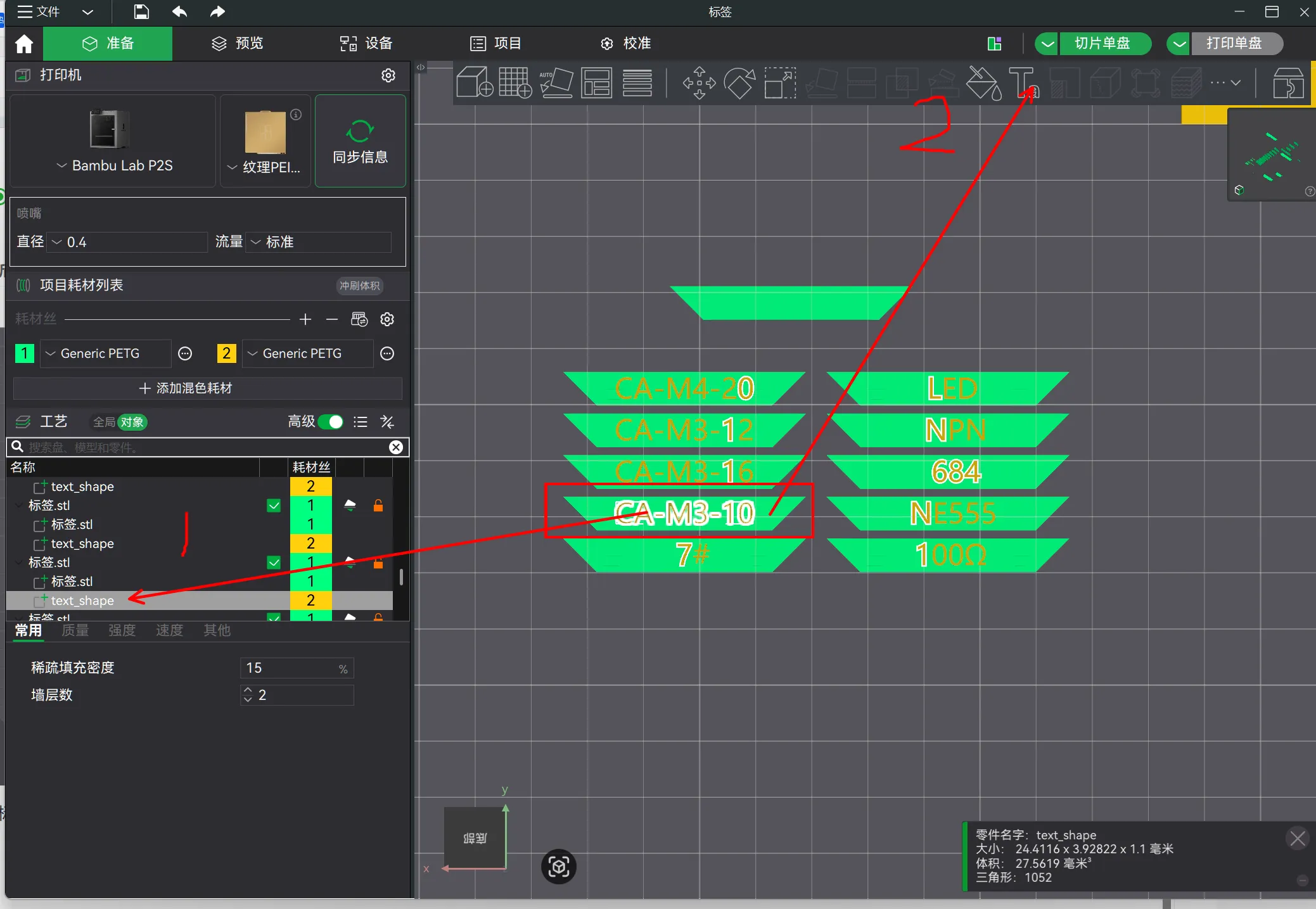
Task: Click the Add model cube icon
Action: point(475,82)
